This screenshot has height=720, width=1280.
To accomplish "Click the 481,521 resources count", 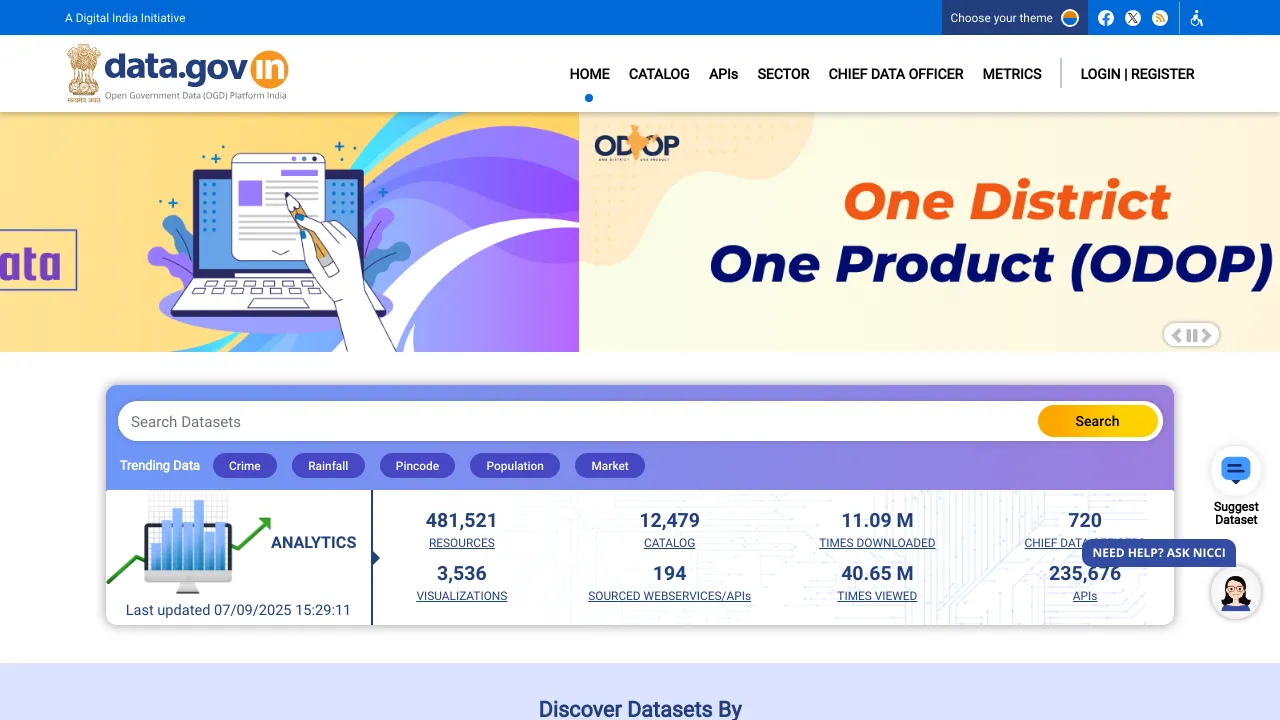I will pyautogui.click(x=462, y=520).
